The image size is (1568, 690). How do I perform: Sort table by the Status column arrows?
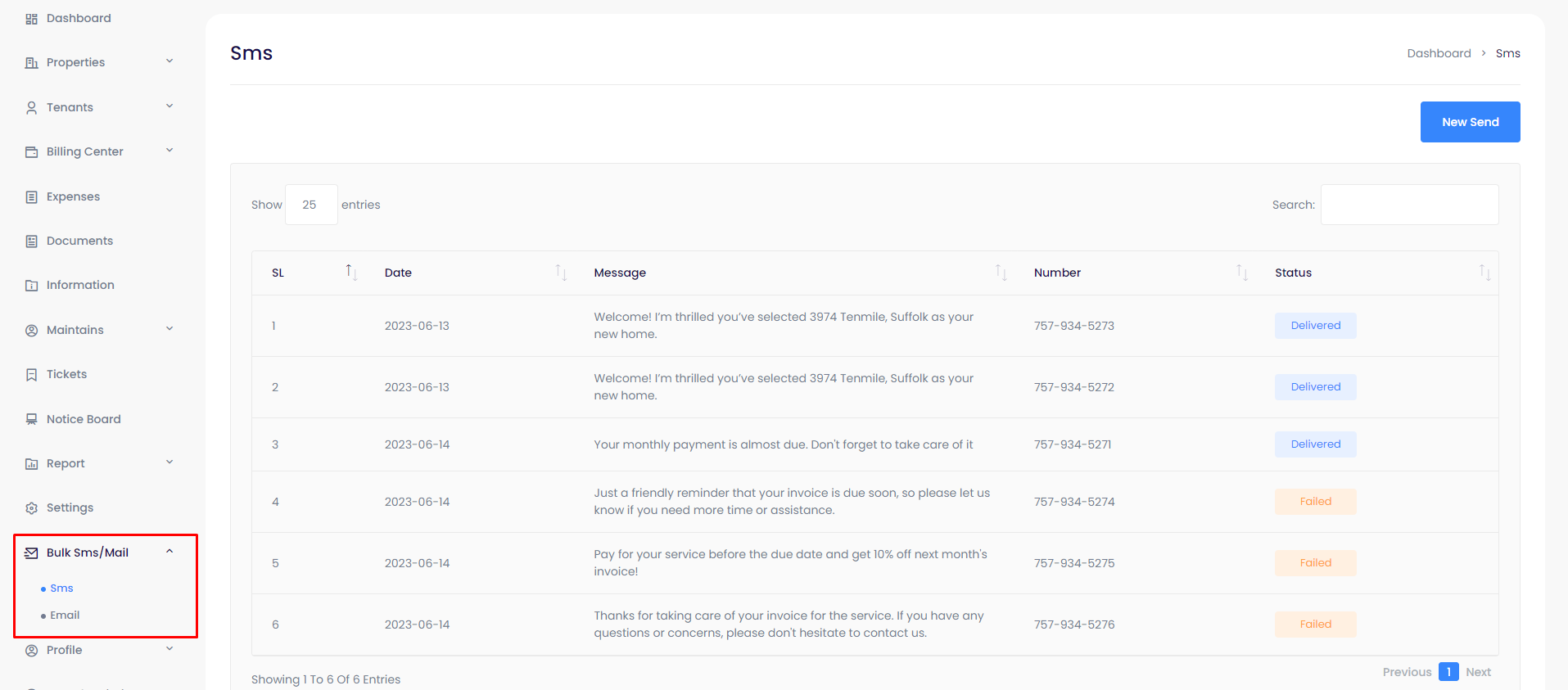tap(1484, 273)
